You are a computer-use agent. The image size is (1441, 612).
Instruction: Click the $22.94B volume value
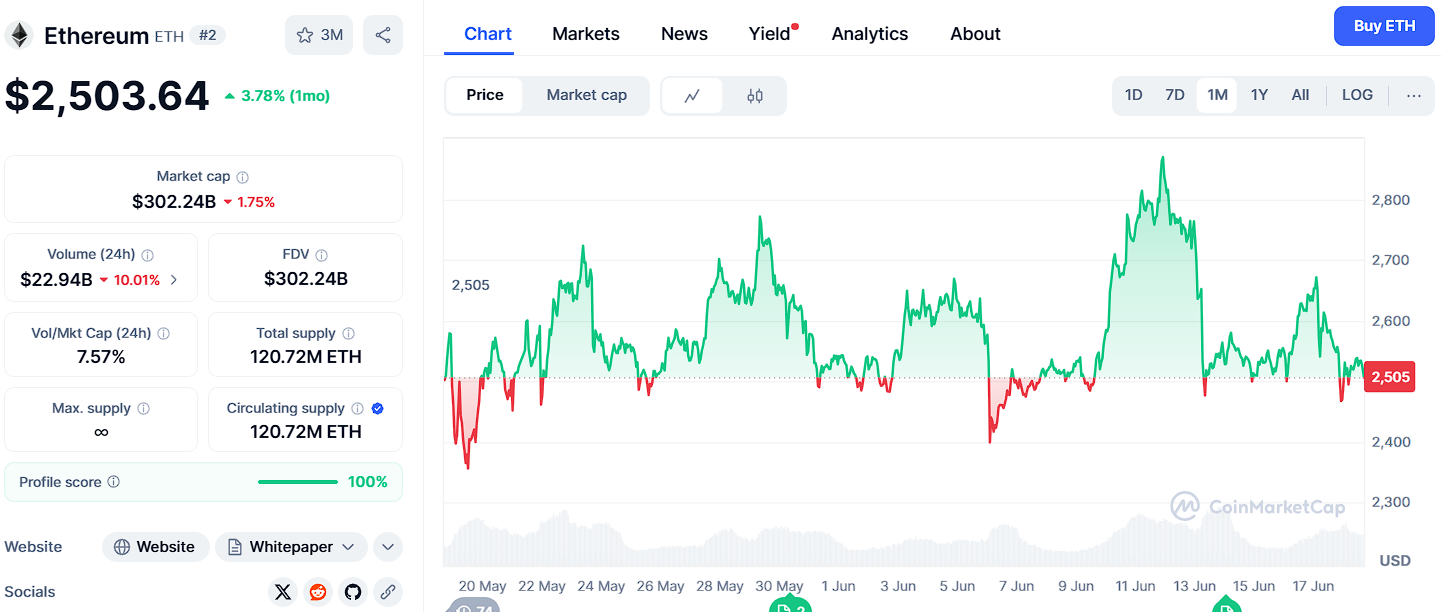56,280
